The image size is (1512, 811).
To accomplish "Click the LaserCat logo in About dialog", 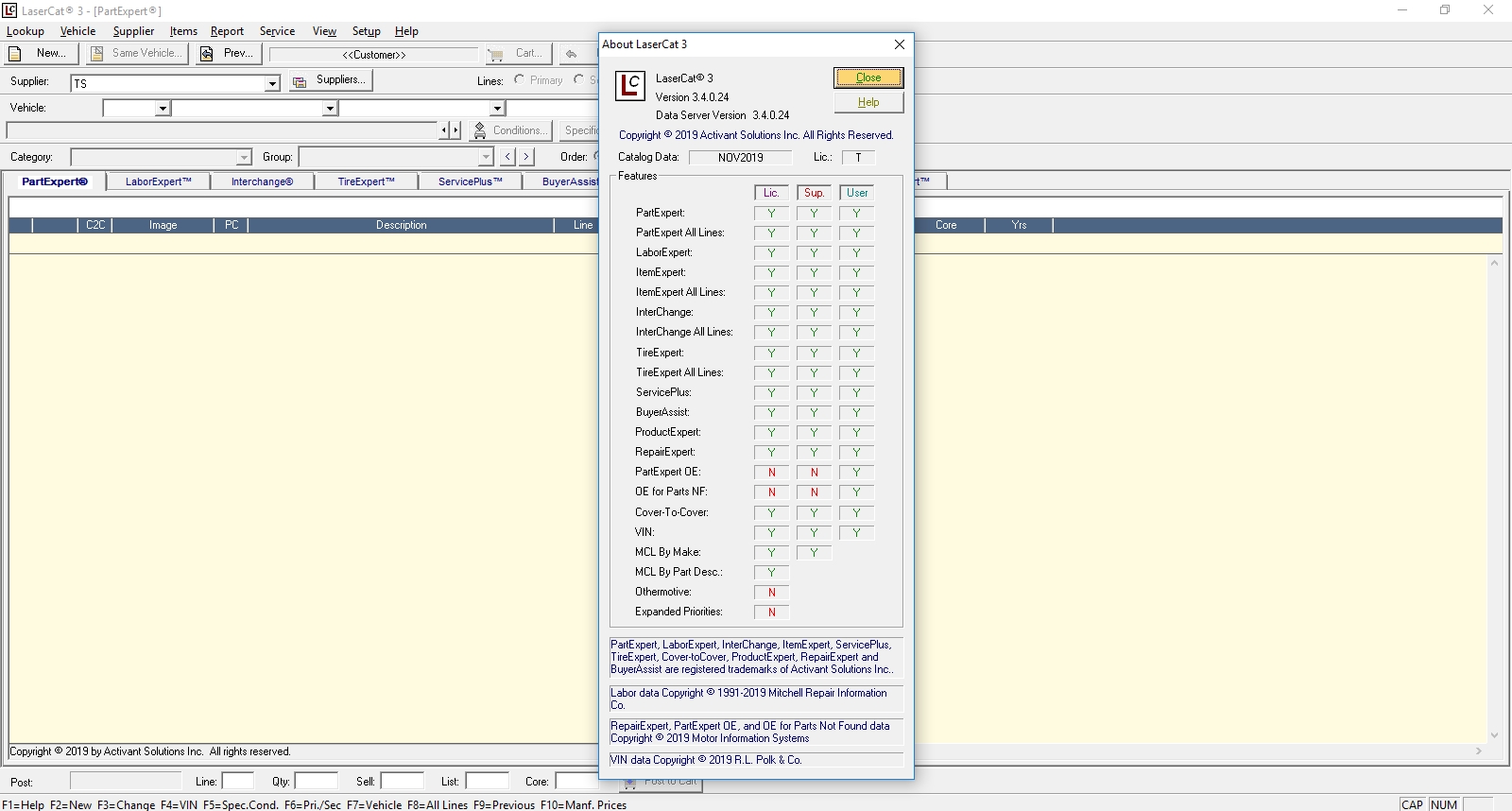I will (630, 86).
